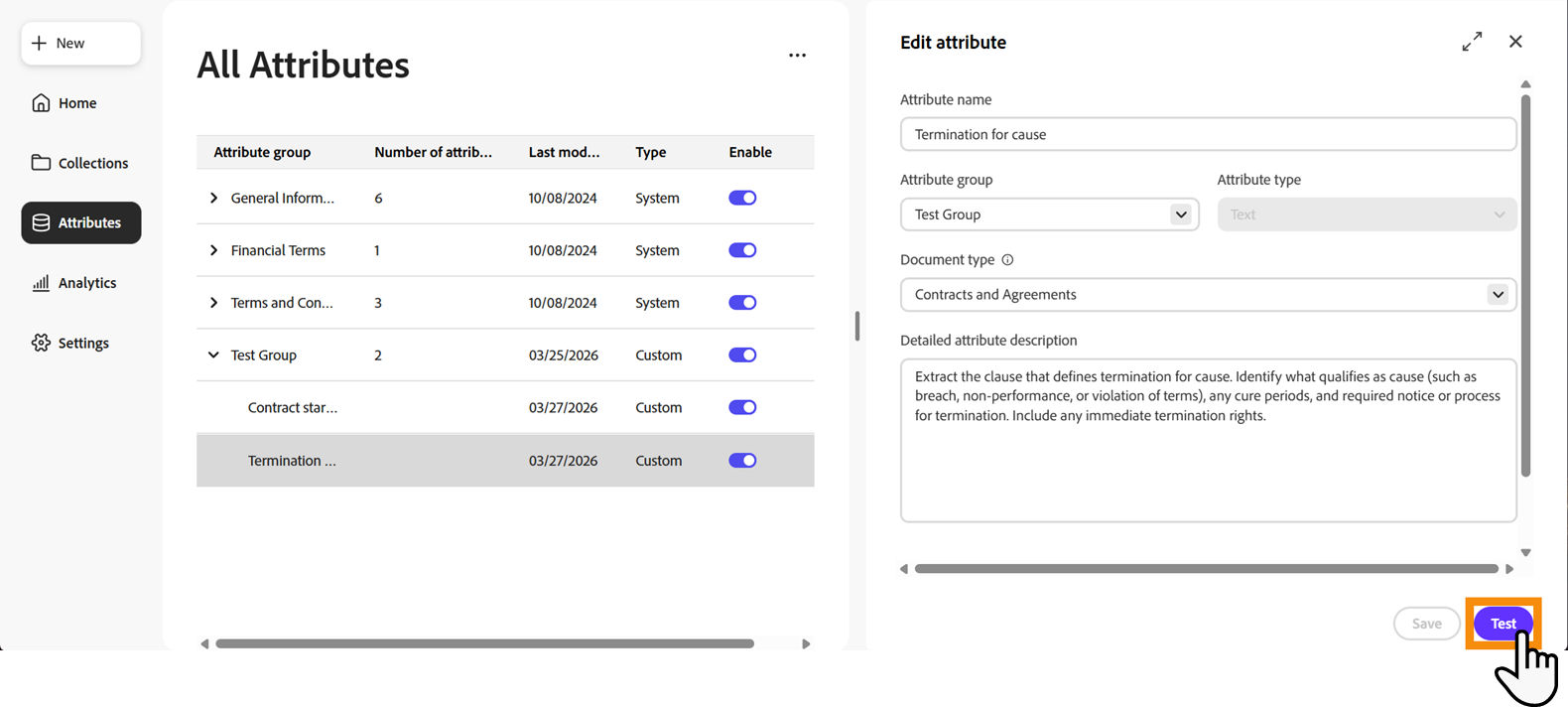Click the table scroll right arrow
Screen dimensions: 1568x707
point(806,643)
